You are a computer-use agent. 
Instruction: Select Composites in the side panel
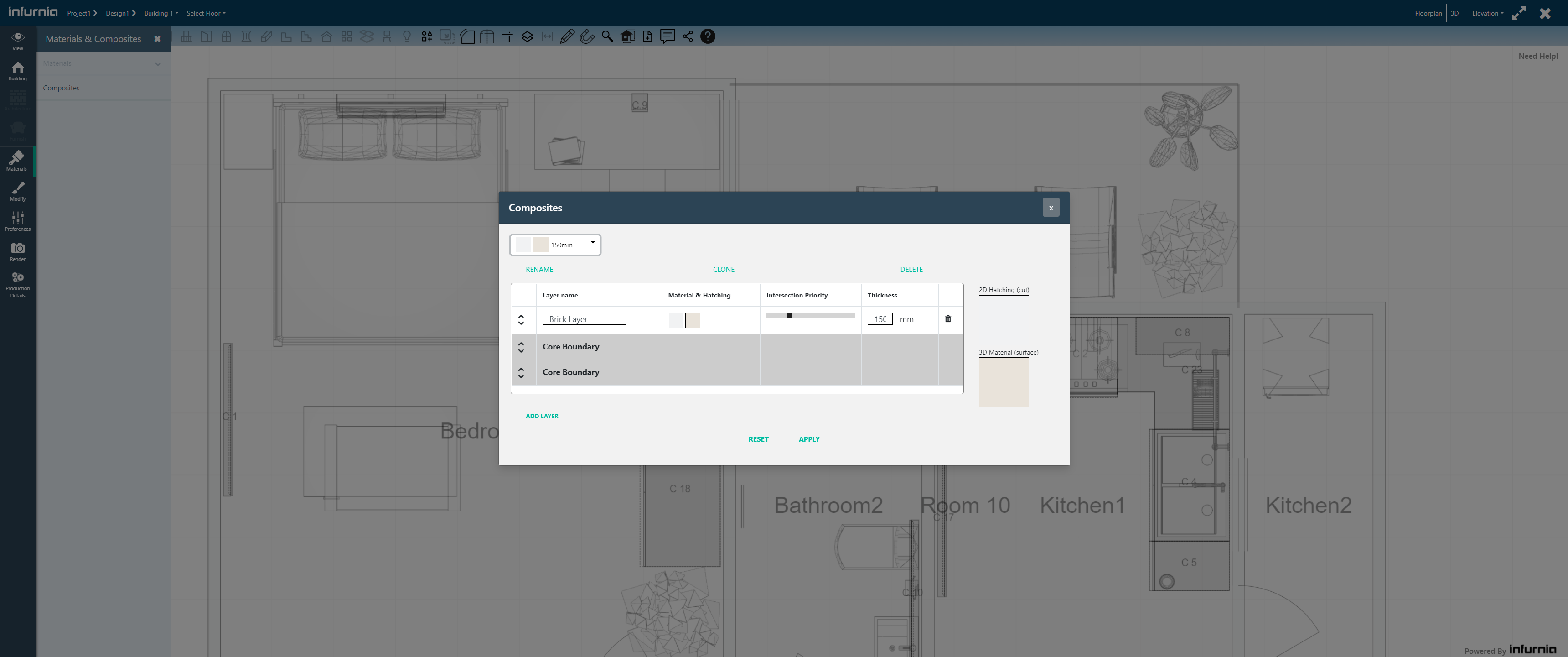point(62,89)
